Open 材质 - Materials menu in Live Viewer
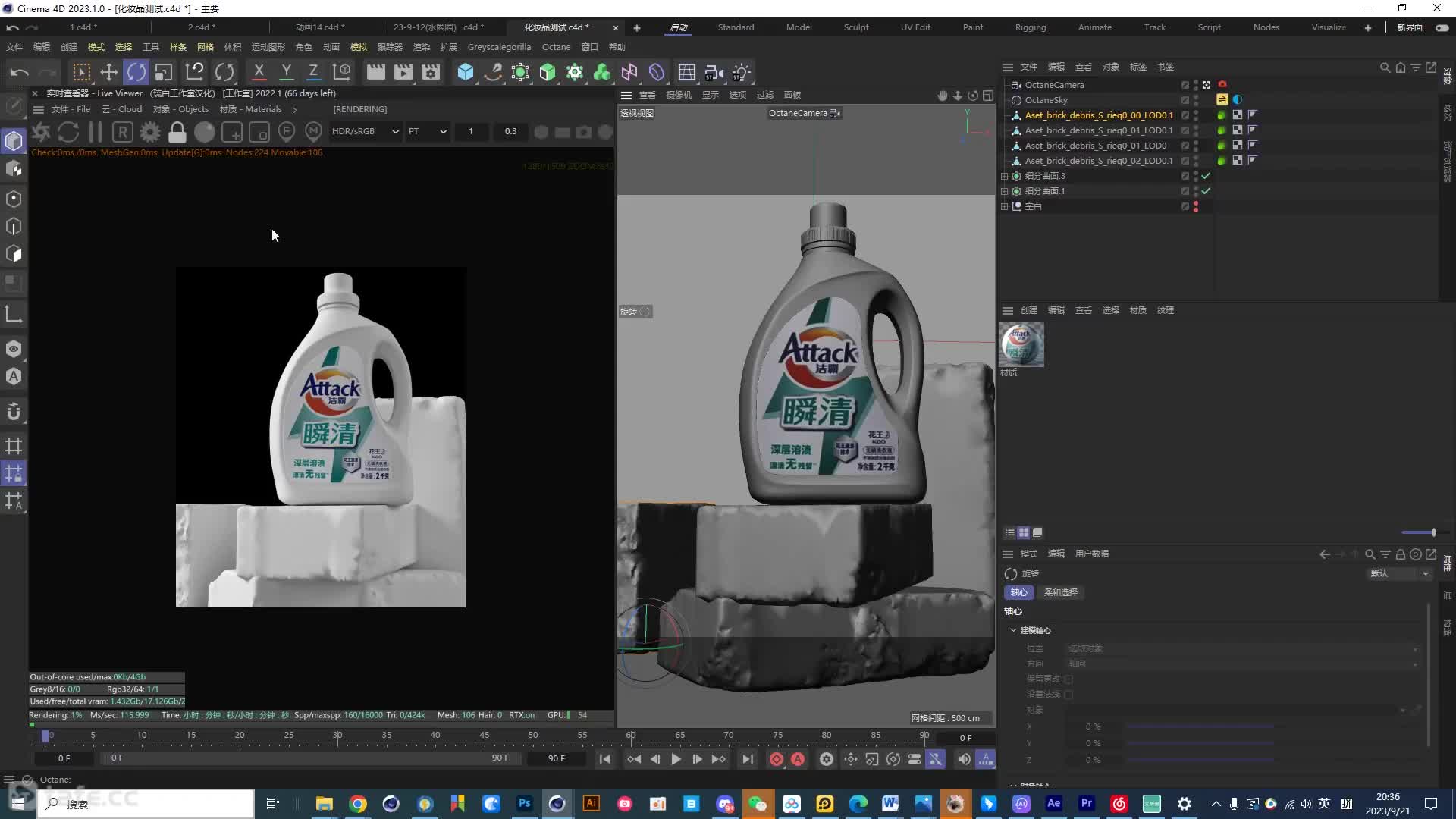 click(x=250, y=109)
